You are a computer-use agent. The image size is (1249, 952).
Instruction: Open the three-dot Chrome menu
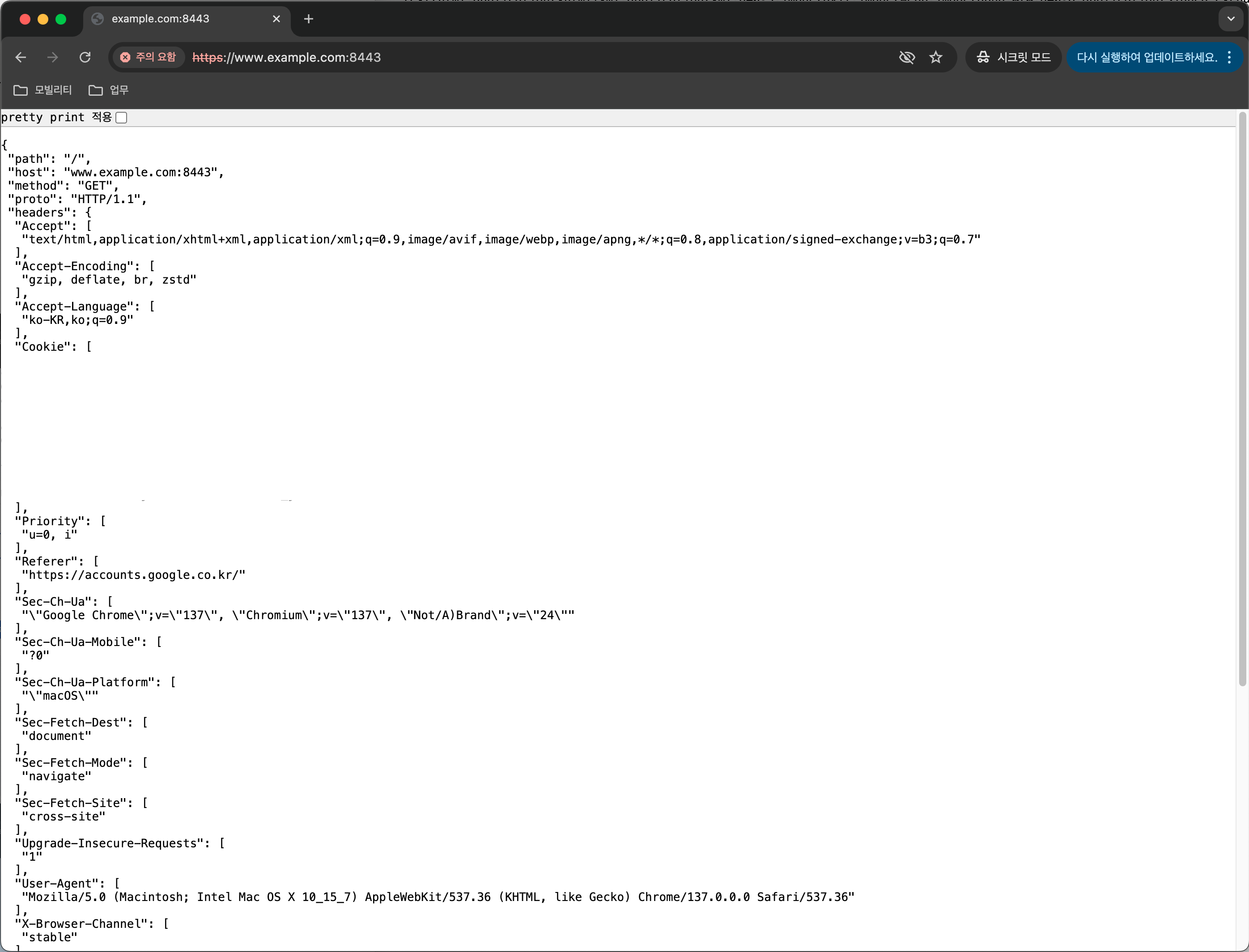click(1229, 57)
